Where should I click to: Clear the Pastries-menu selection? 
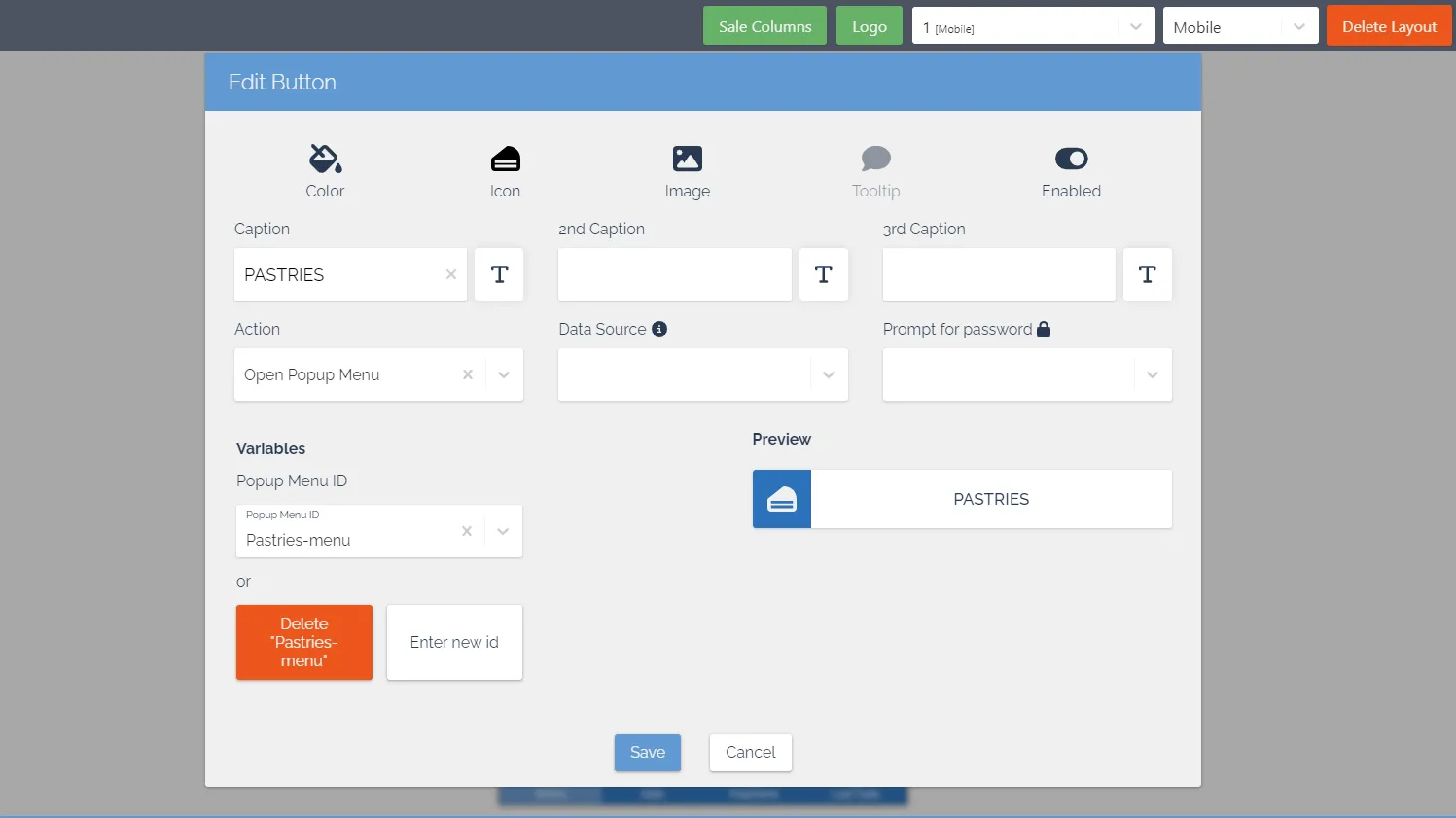(x=467, y=531)
